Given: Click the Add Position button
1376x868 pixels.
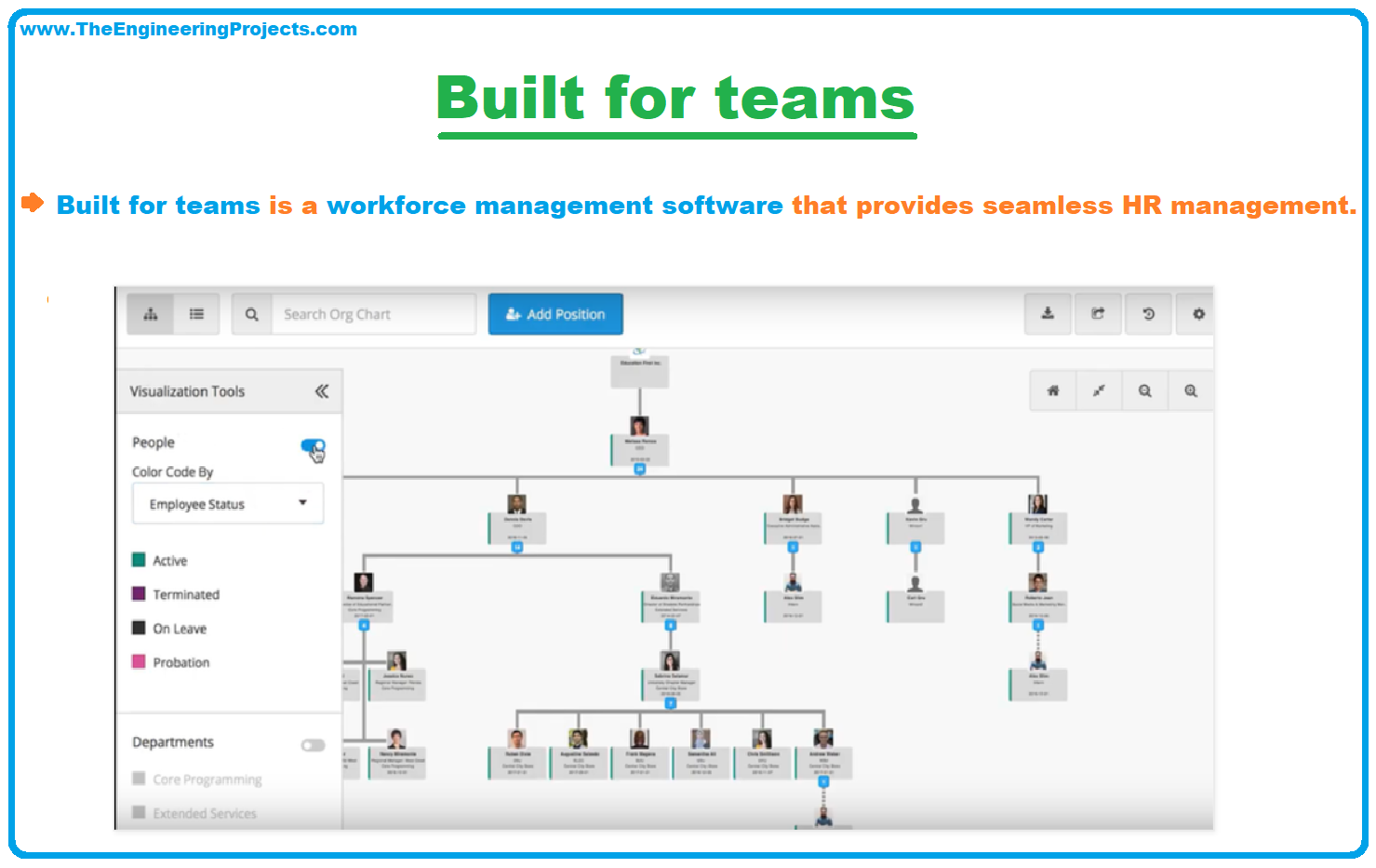Looking at the screenshot, I should (555, 314).
